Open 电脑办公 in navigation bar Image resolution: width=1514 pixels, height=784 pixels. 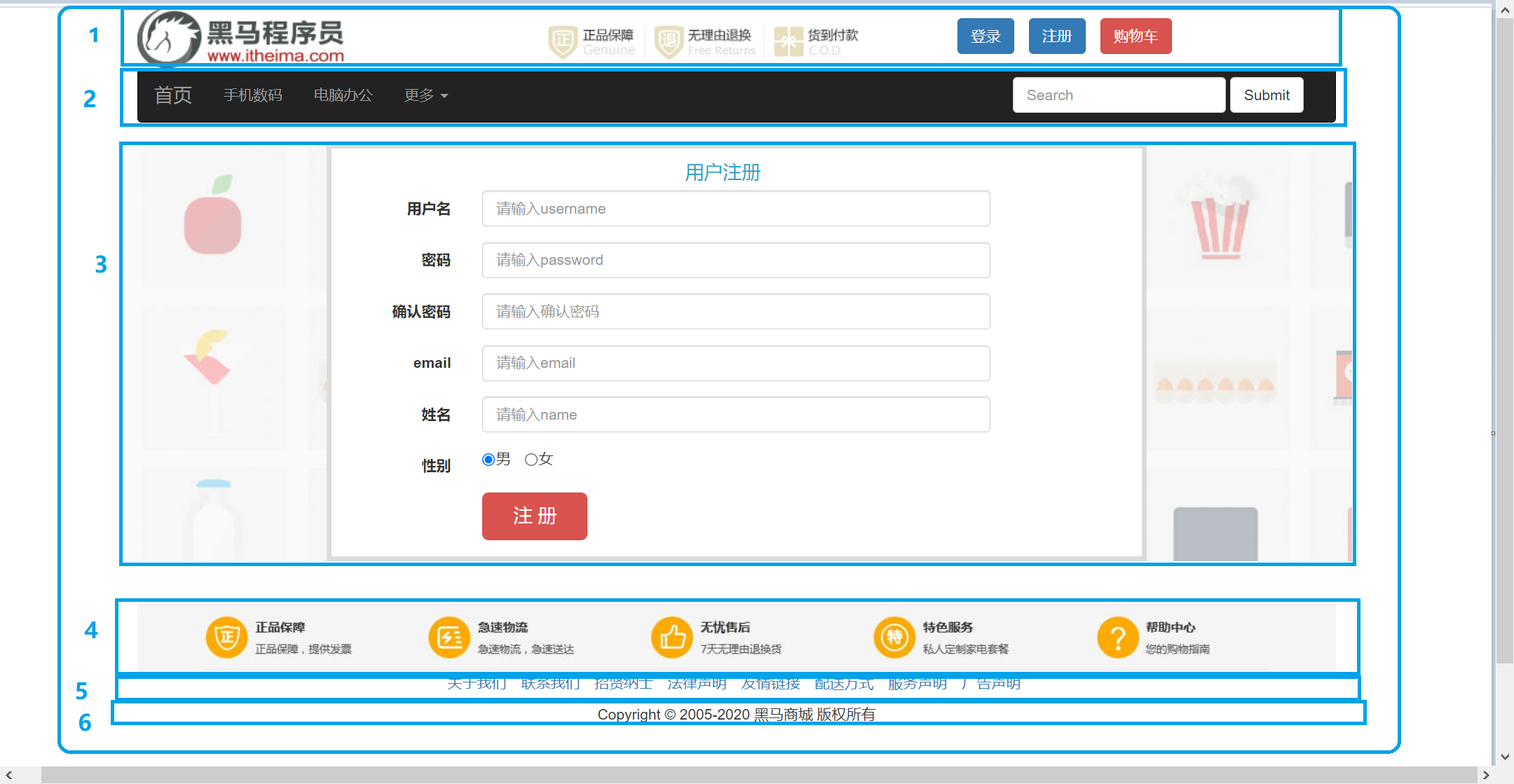point(343,95)
